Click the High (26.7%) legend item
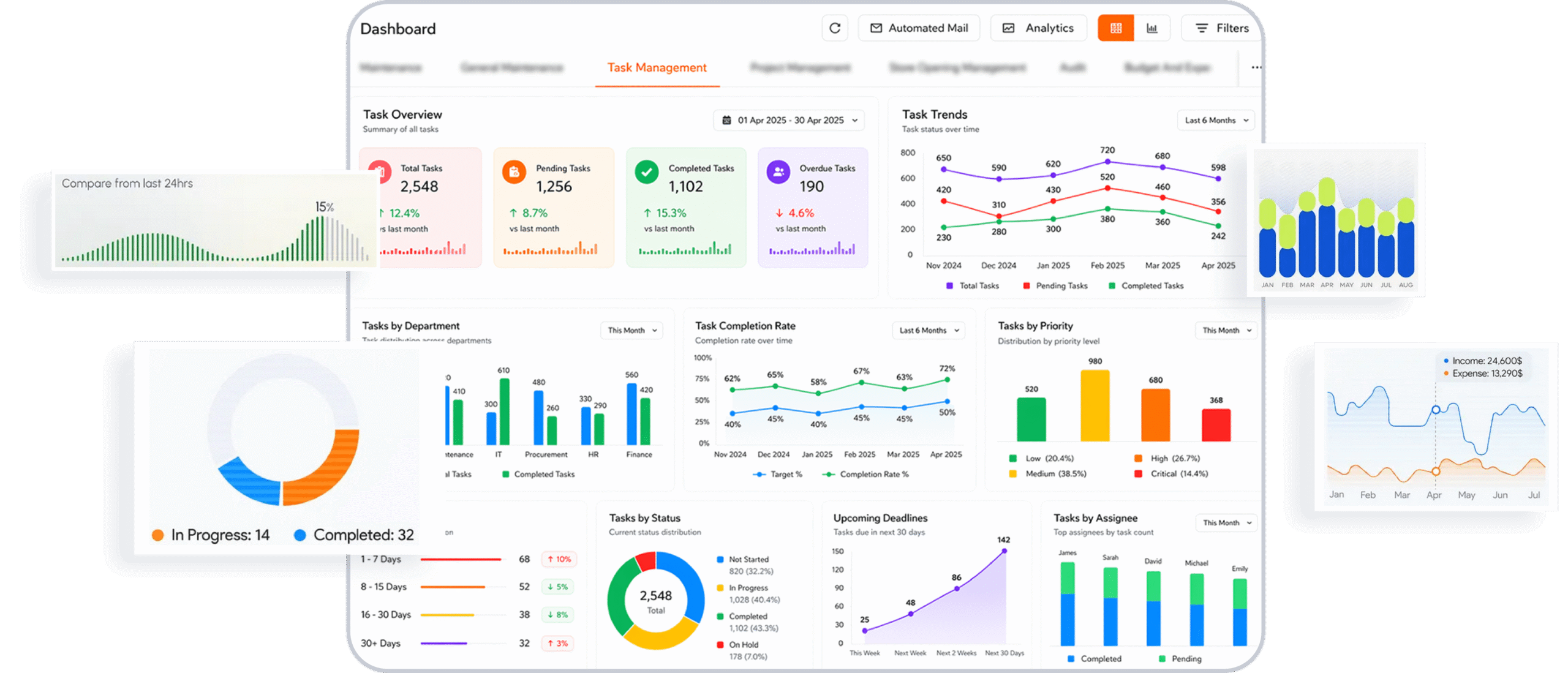Viewport: 1568px width, 673px height. (x=1167, y=458)
